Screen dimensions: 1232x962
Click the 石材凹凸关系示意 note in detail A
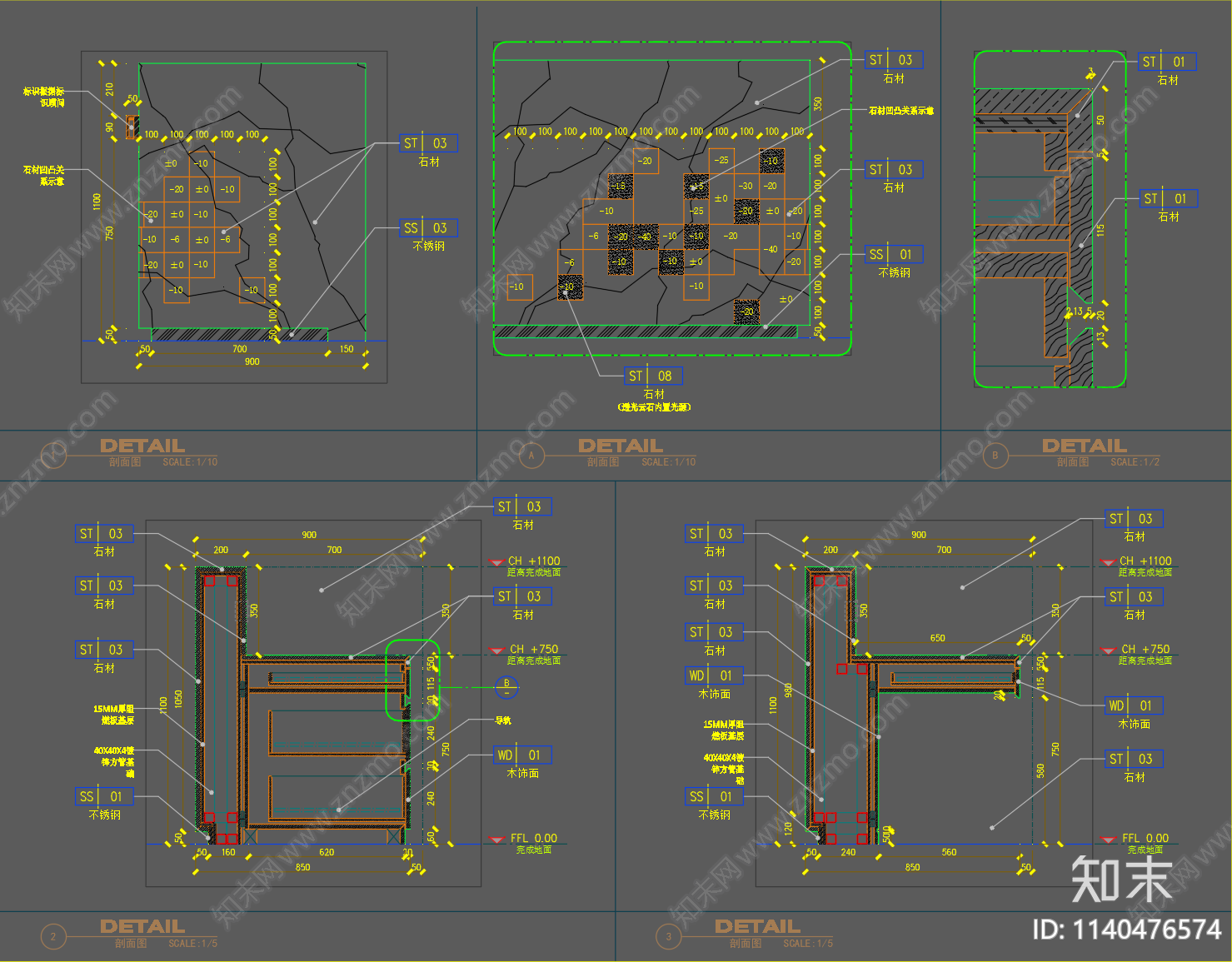pyautogui.click(x=900, y=110)
